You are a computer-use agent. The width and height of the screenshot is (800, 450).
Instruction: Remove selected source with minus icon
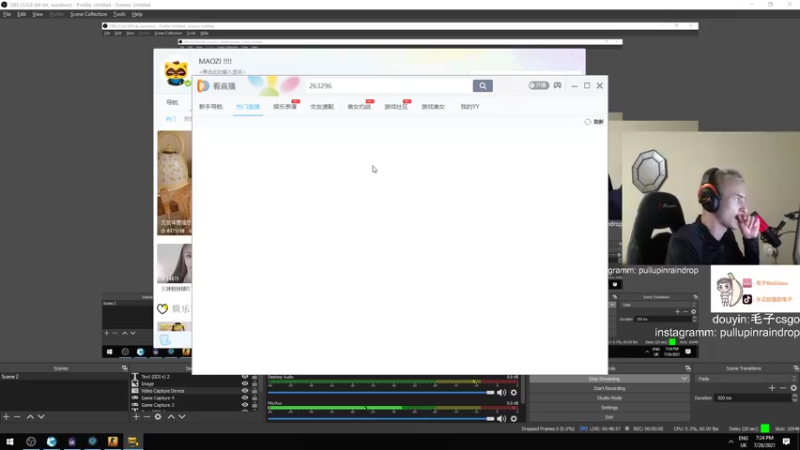(x=146, y=417)
